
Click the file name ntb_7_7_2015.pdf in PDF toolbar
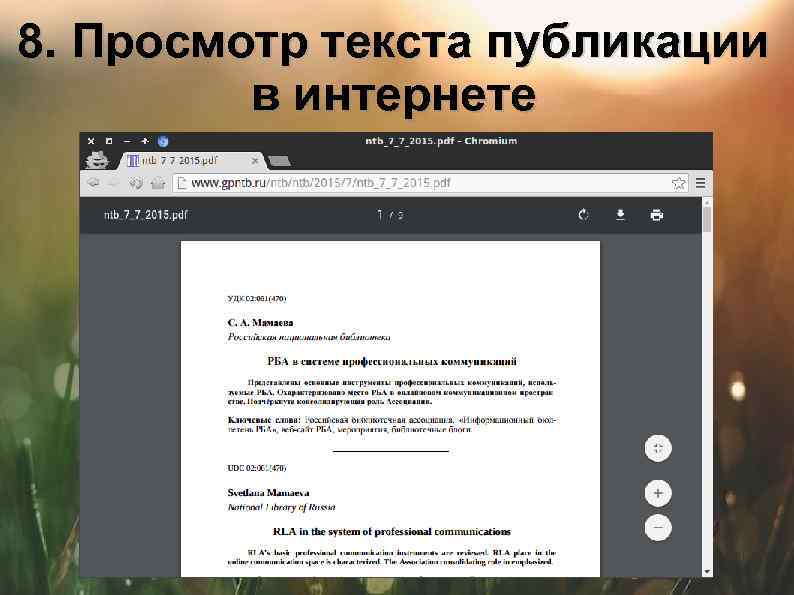pos(146,215)
